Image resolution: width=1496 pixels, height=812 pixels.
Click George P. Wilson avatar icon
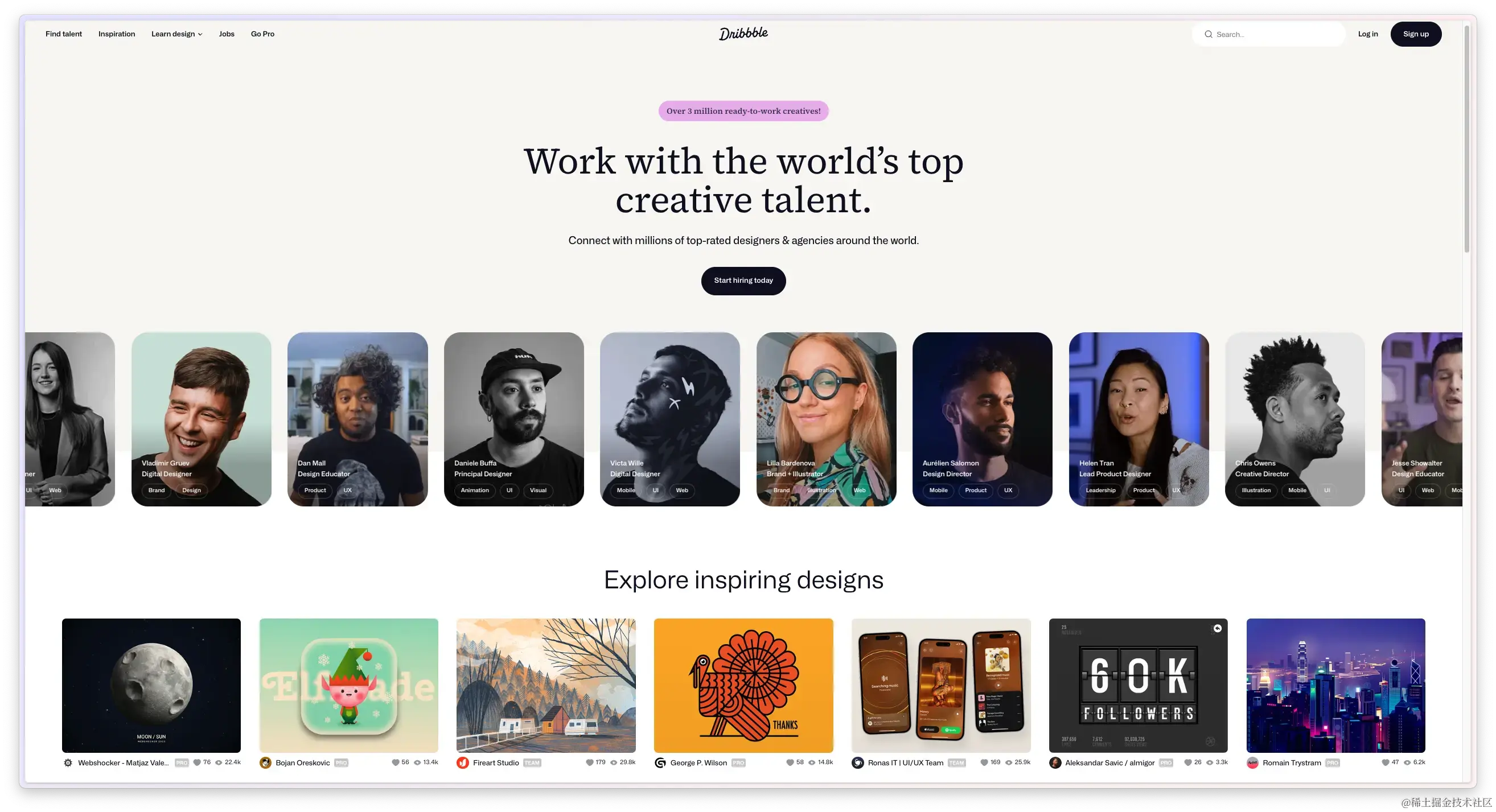pos(660,762)
